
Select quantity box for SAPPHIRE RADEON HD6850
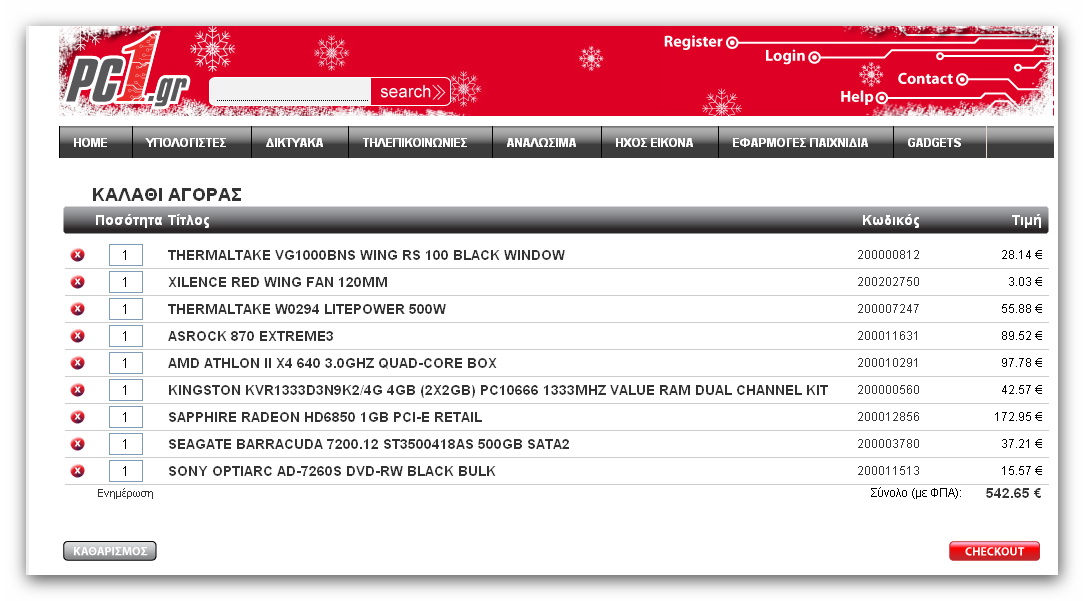pos(126,417)
